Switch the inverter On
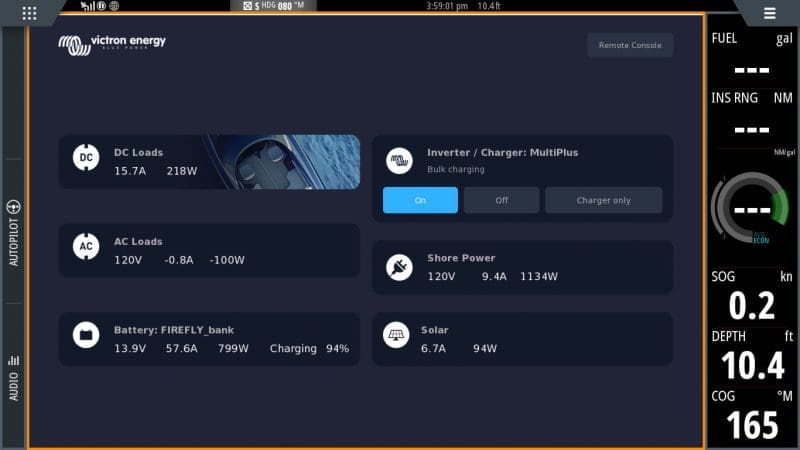The width and height of the screenshot is (800, 450). [420, 200]
